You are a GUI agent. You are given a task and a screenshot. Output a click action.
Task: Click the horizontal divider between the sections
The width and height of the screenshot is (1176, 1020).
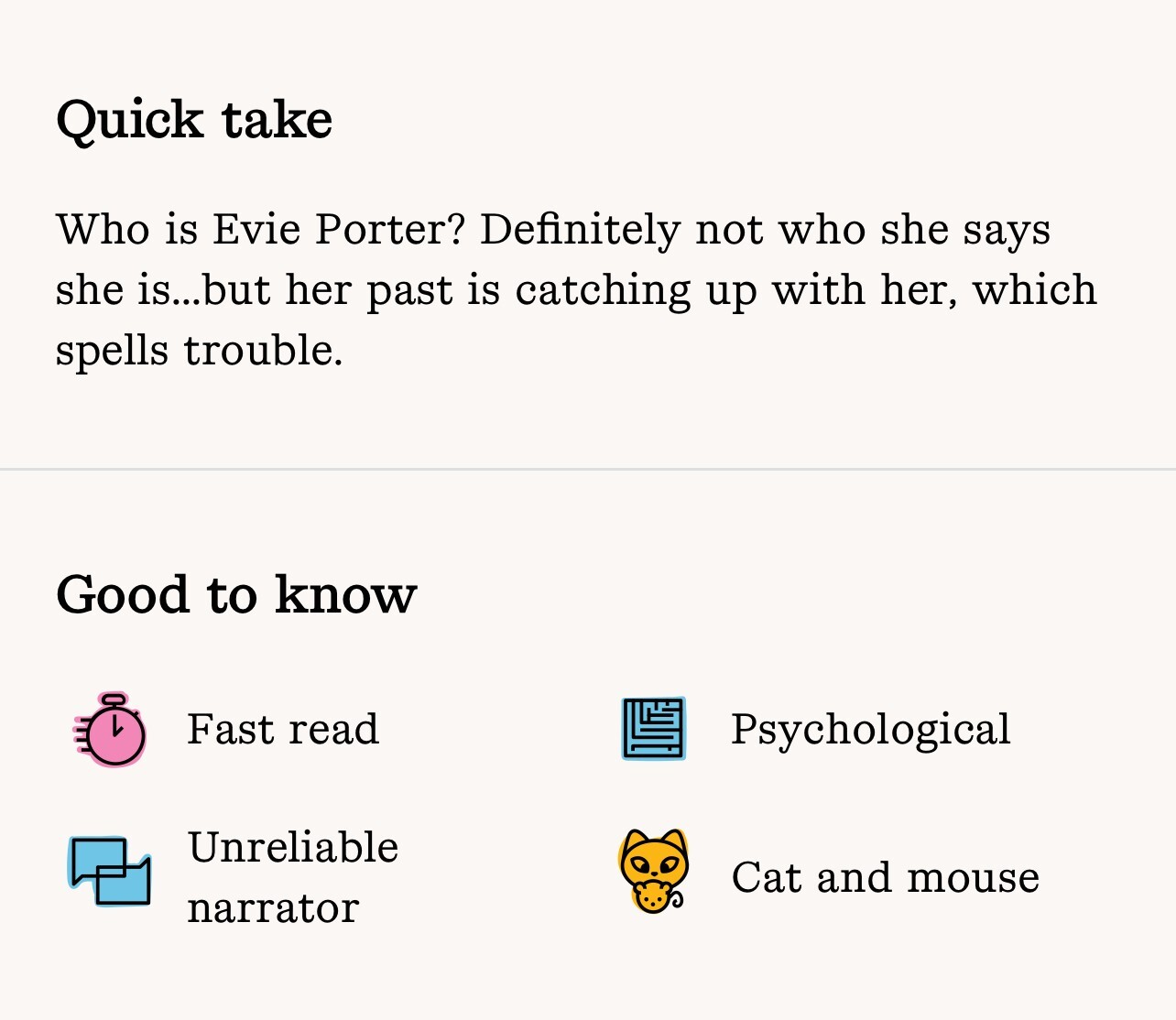(588, 469)
